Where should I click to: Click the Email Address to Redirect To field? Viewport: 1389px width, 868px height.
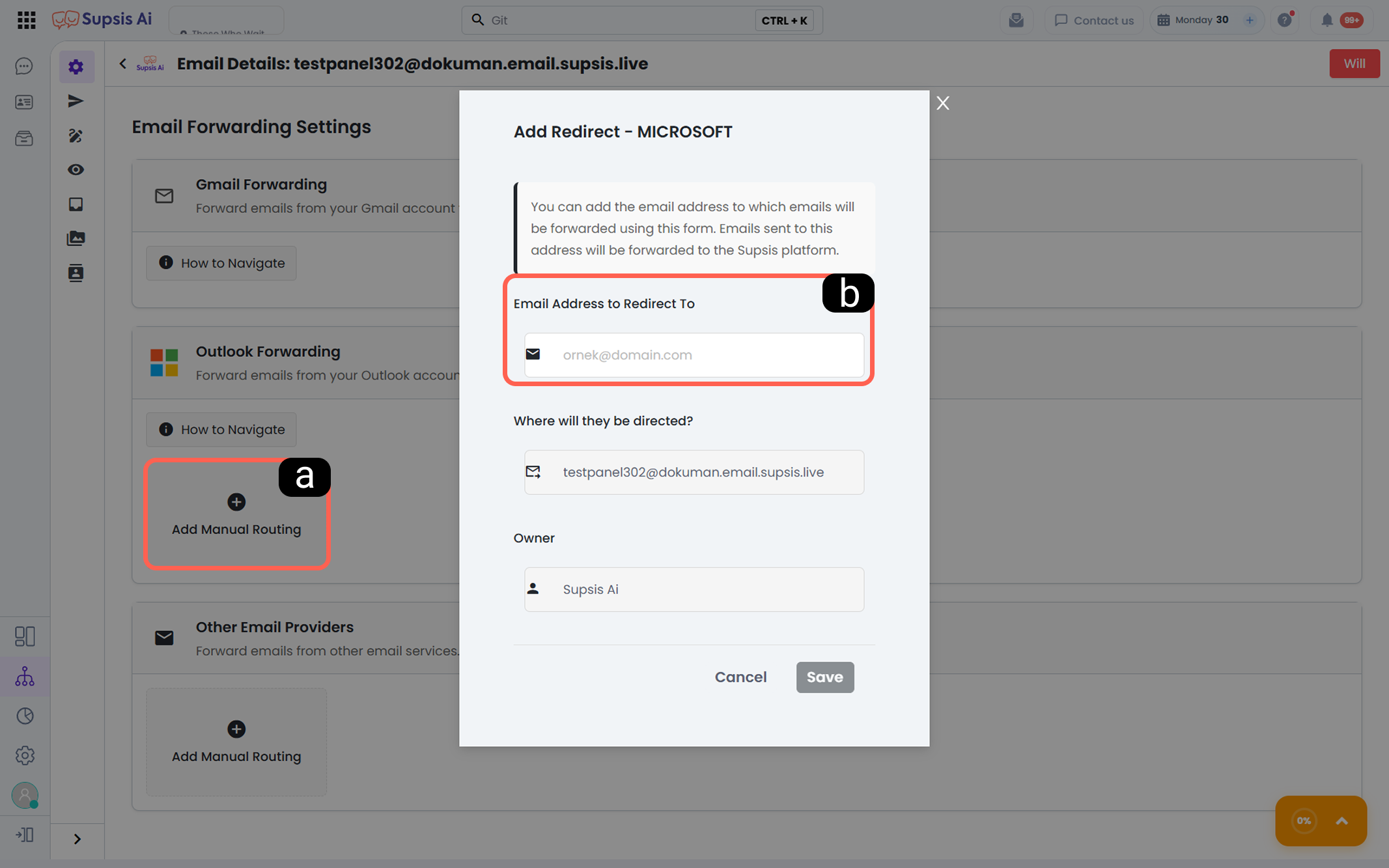point(694,355)
